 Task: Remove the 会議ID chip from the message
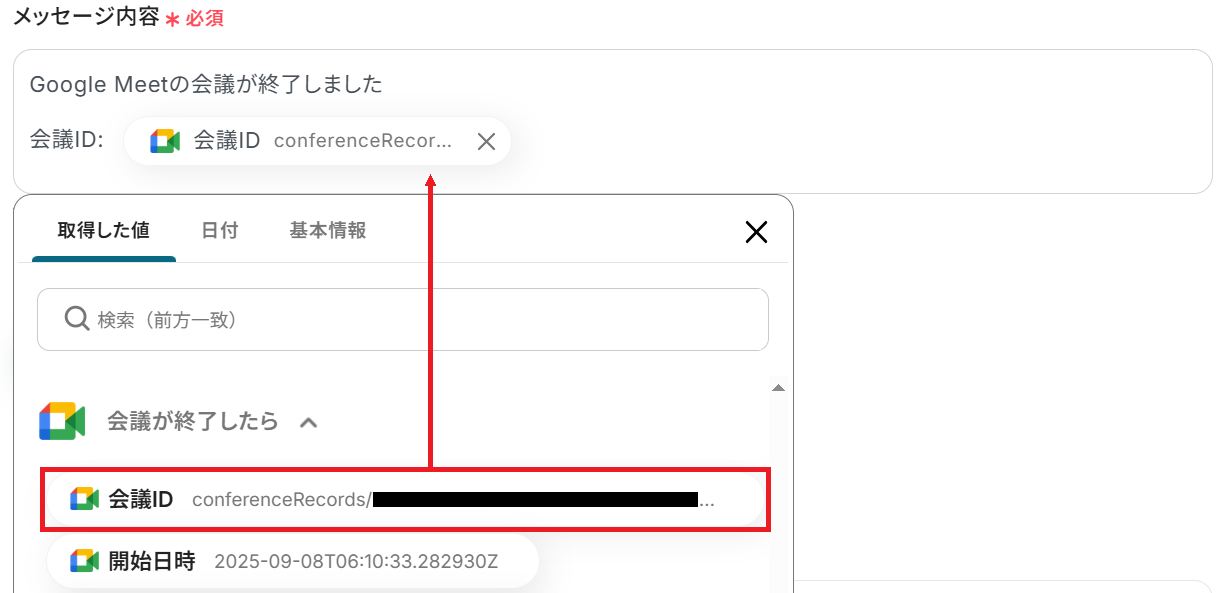[486, 142]
